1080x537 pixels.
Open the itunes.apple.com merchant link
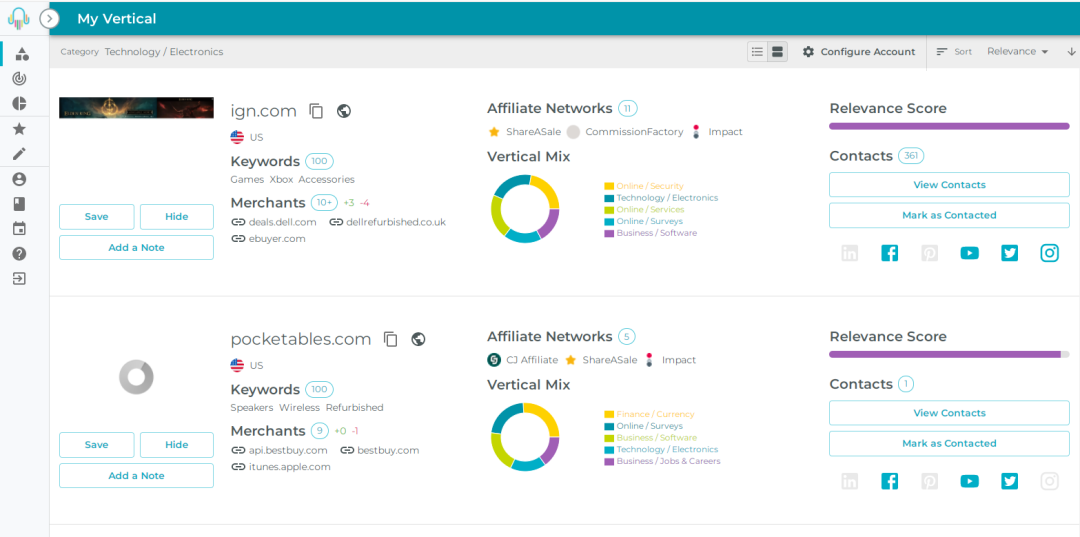tap(280, 467)
